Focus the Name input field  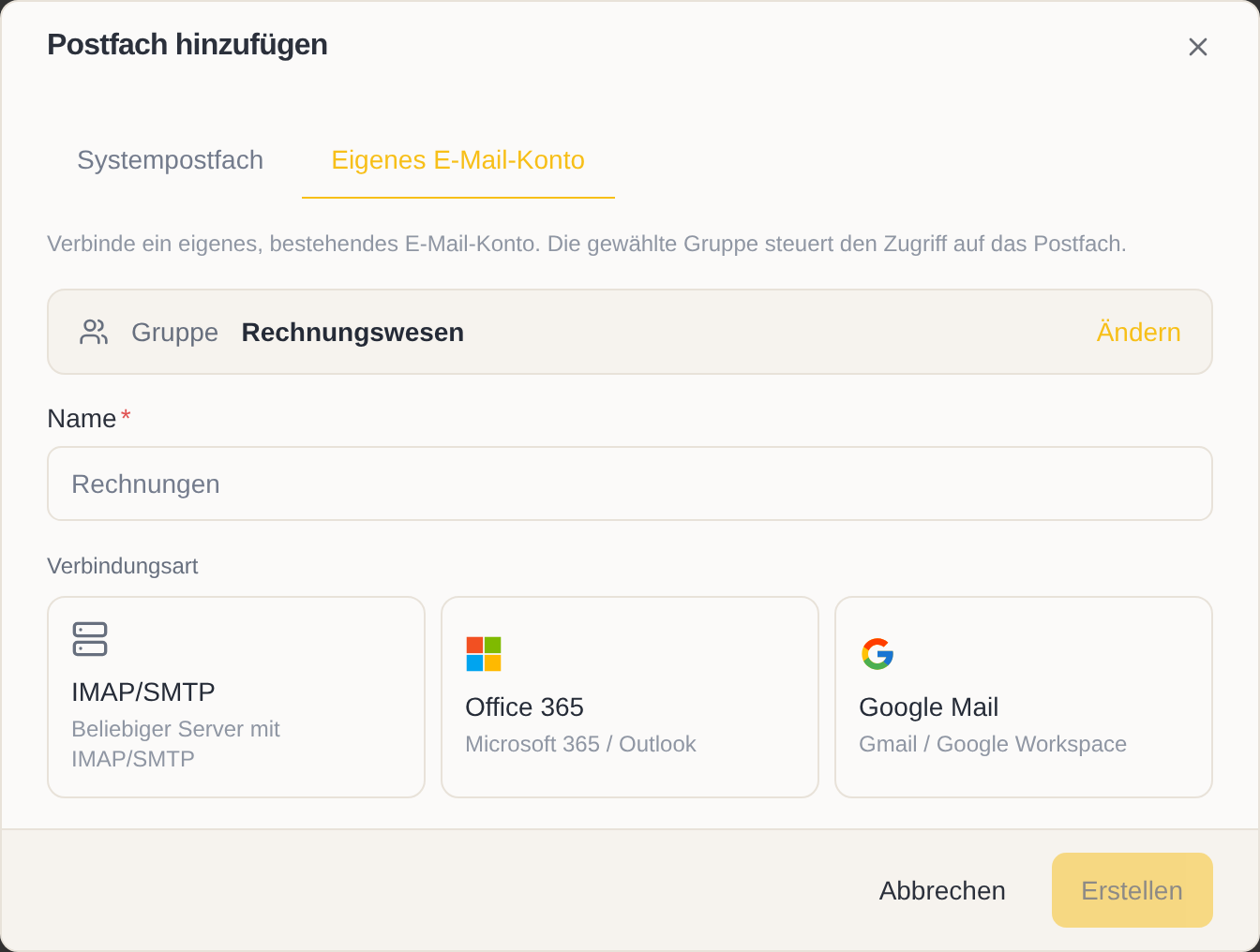[630, 483]
